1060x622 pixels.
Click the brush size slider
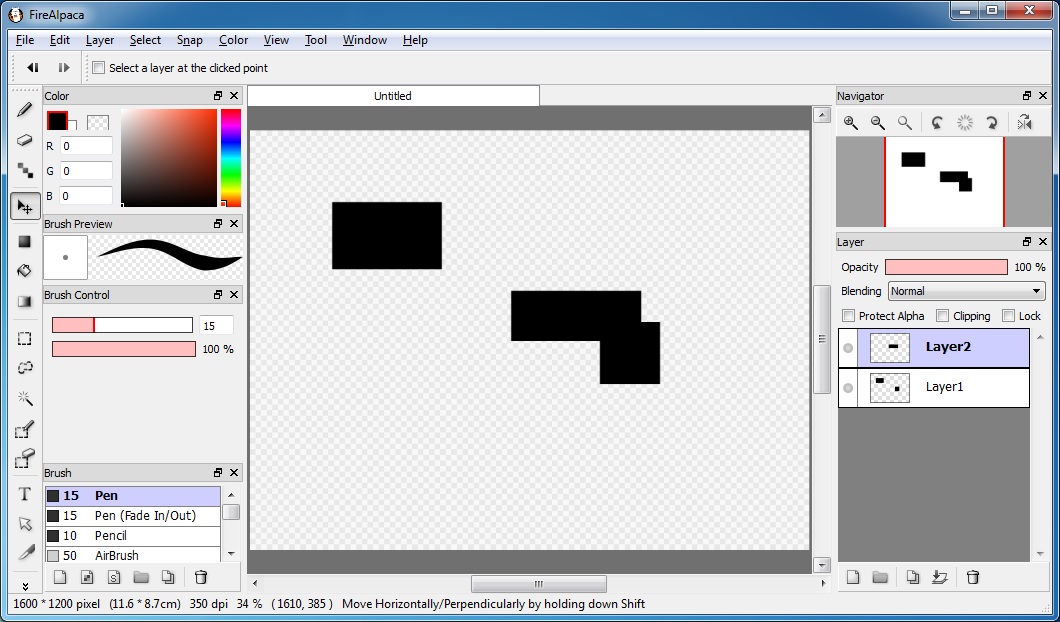pyautogui.click(x=122, y=325)
